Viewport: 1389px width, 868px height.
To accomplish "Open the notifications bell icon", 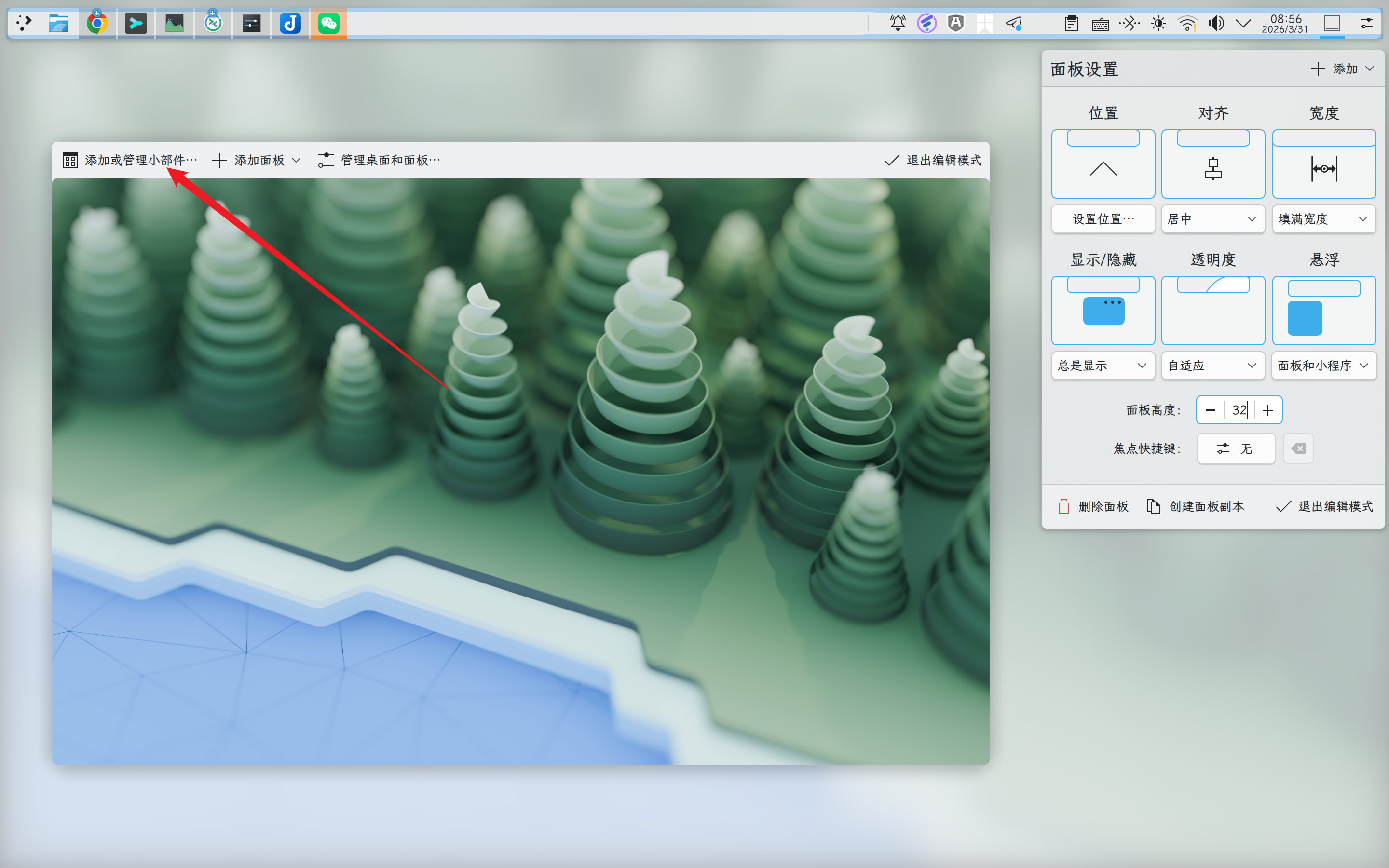I will (898, 24).
